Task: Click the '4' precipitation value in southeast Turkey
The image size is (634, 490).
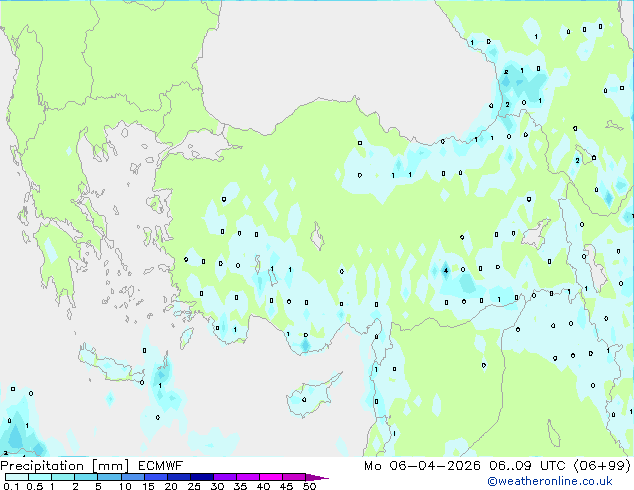Action: pyautogui.click(x=446, y=270)
